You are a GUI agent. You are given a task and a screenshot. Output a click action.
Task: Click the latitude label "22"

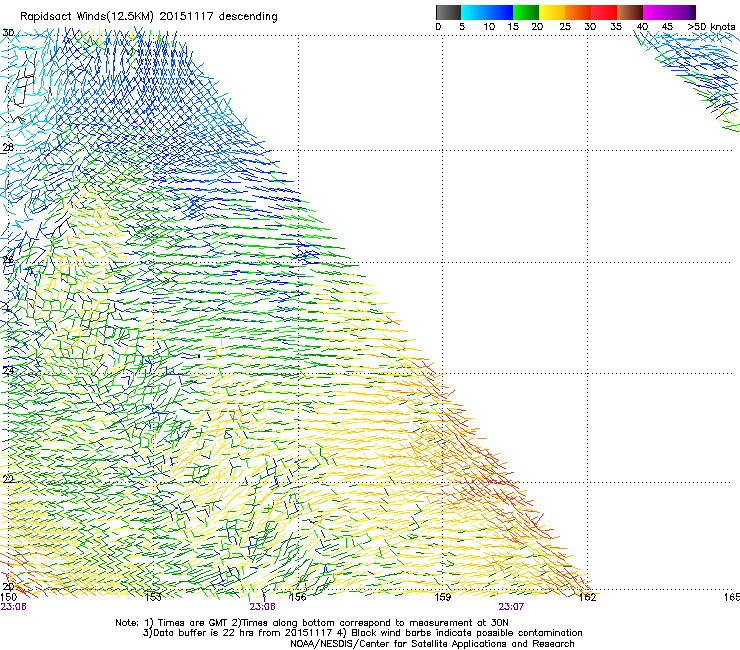coord(8,479)
